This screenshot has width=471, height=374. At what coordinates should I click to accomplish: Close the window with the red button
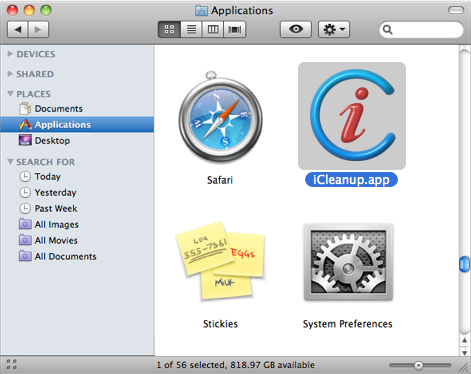point(12,10)
